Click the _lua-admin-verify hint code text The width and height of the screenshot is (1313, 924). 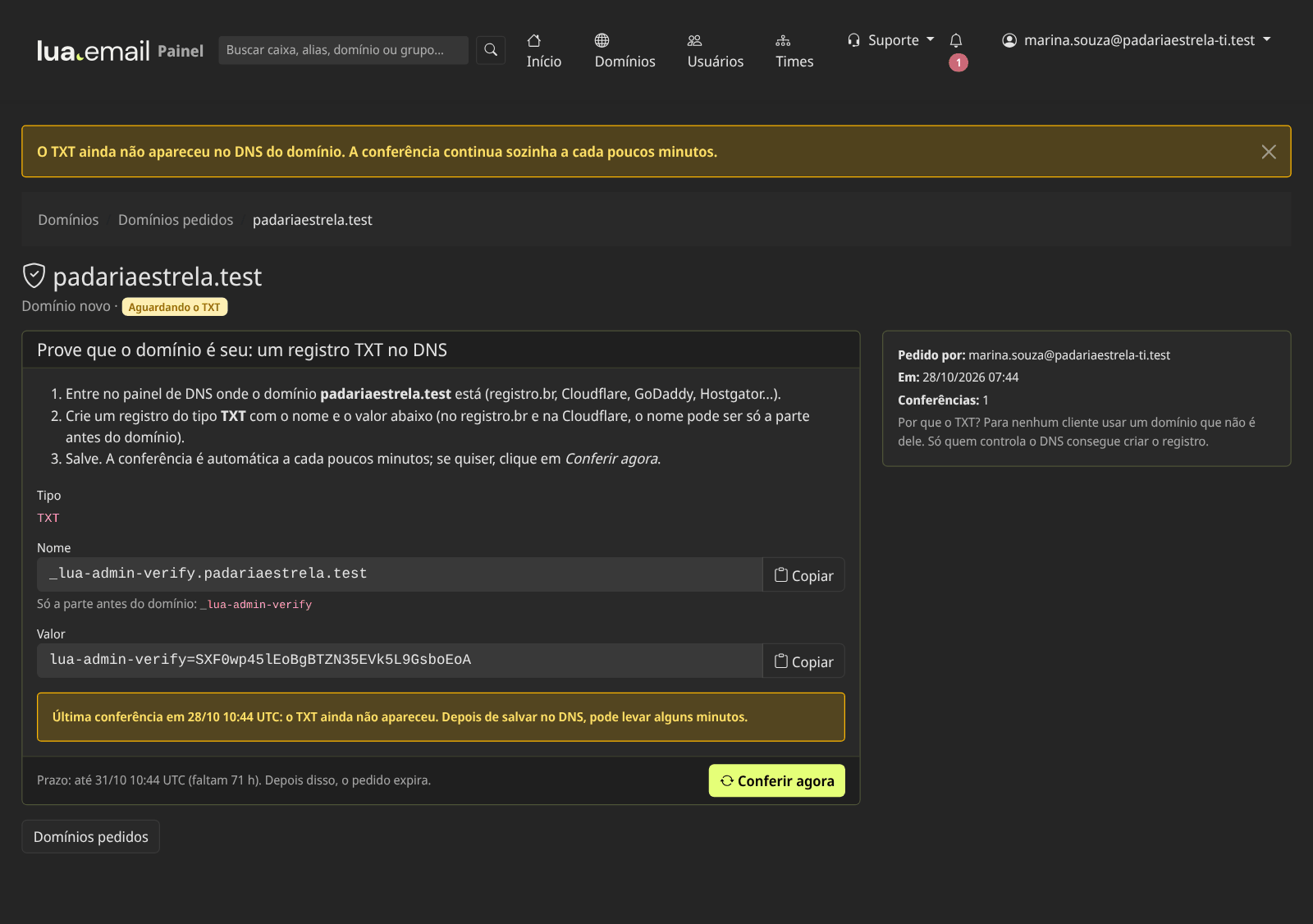pyautogui.click(x=256, y=605)
